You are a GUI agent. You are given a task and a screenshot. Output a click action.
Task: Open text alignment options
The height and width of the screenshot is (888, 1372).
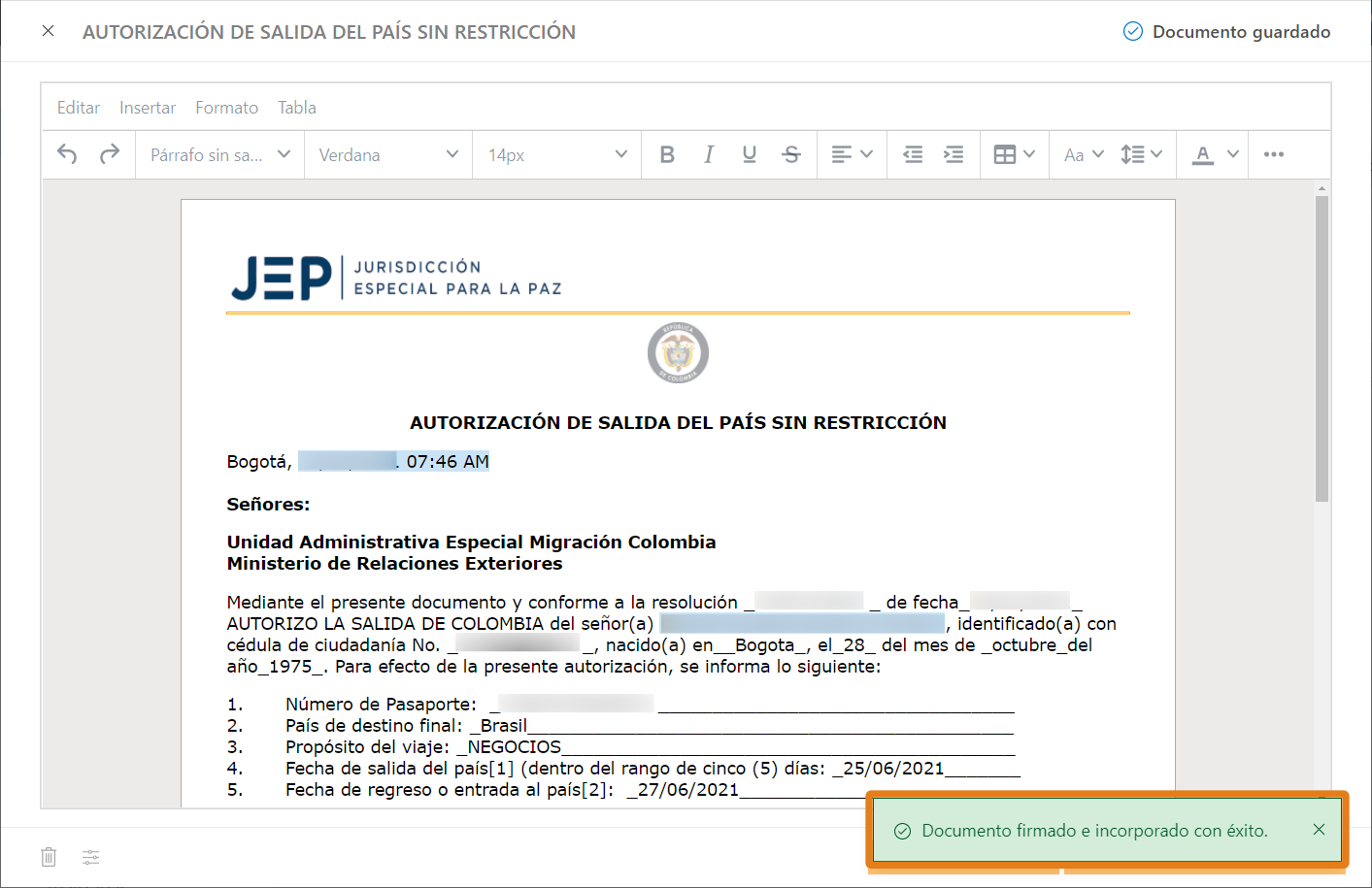click(x=853, y=154)
